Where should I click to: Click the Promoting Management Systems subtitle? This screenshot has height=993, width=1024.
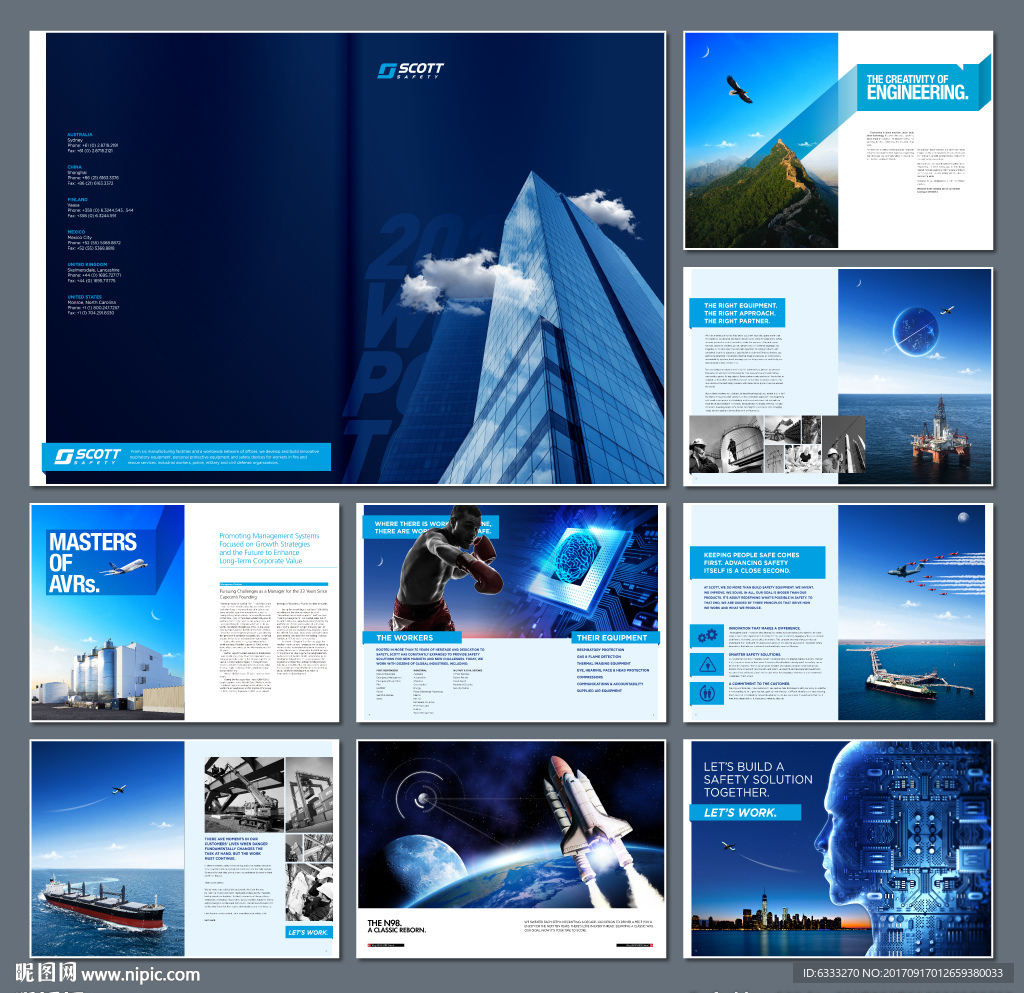point(268,548)
